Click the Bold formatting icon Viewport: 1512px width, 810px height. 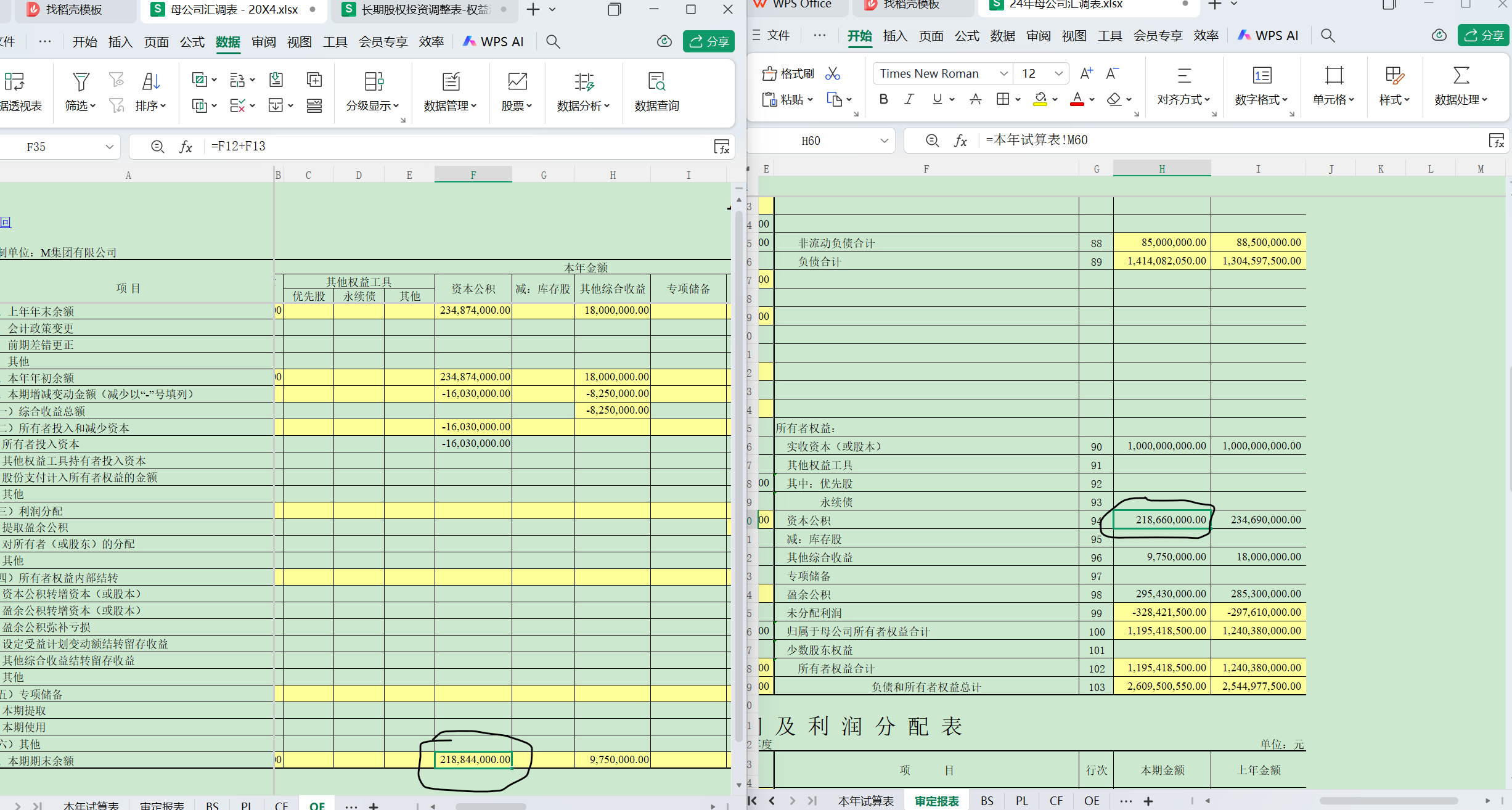click(883, 99)
